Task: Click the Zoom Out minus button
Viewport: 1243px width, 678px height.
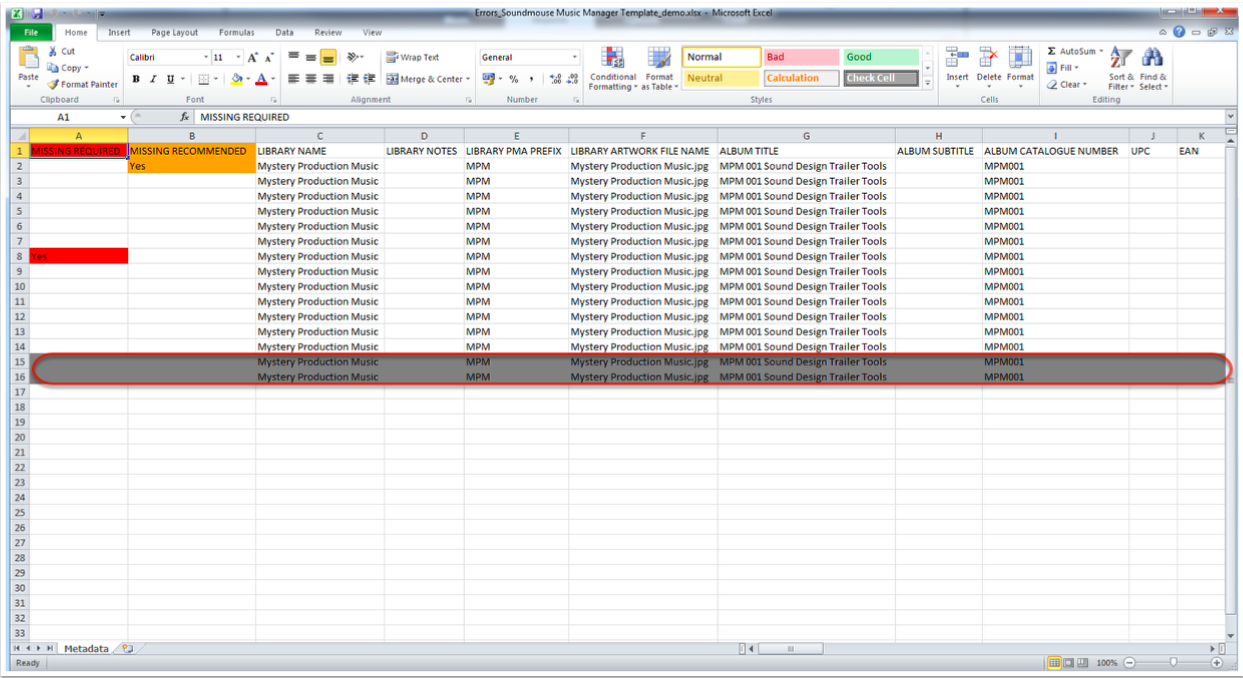Action: [1130, 663]
